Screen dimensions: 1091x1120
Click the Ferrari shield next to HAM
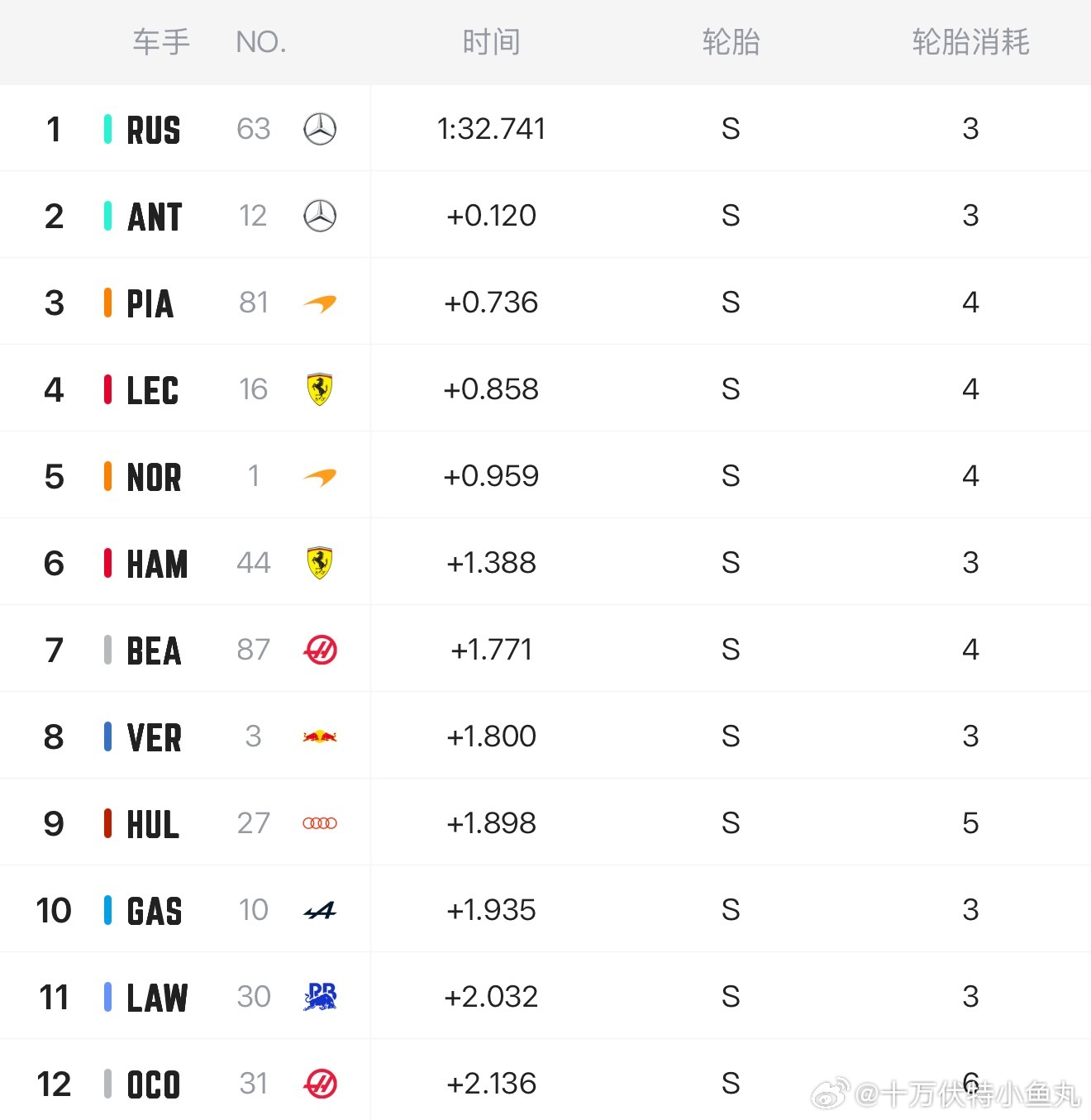(x=320, y=563)
